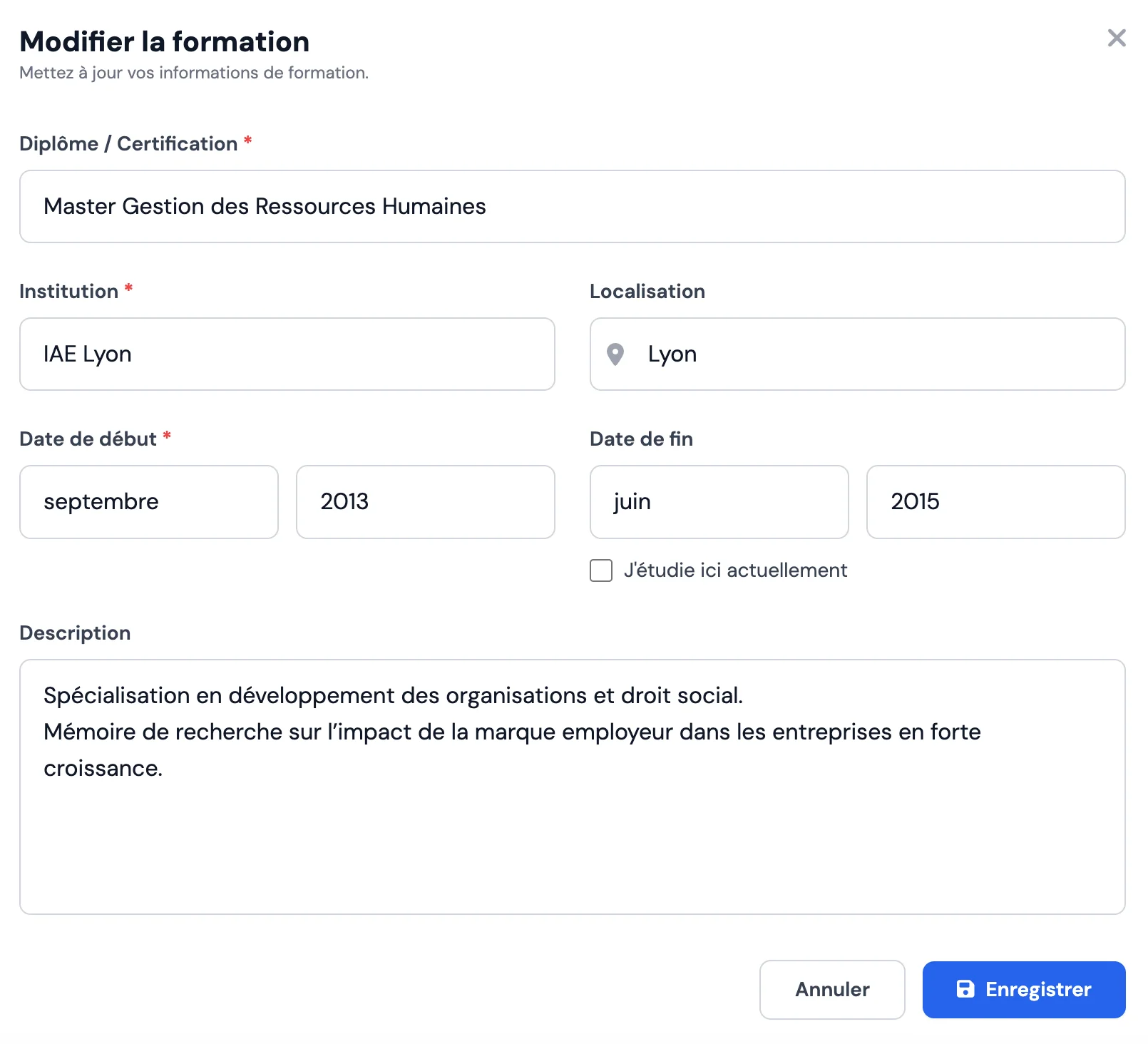Click the Enregistrer button
The width and height of the screenshot is (1148, 1044).
point(1023,990)
